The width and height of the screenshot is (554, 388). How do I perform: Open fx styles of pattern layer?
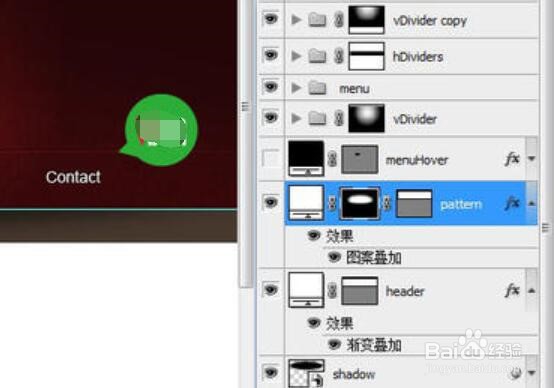(x=512, y=203)
